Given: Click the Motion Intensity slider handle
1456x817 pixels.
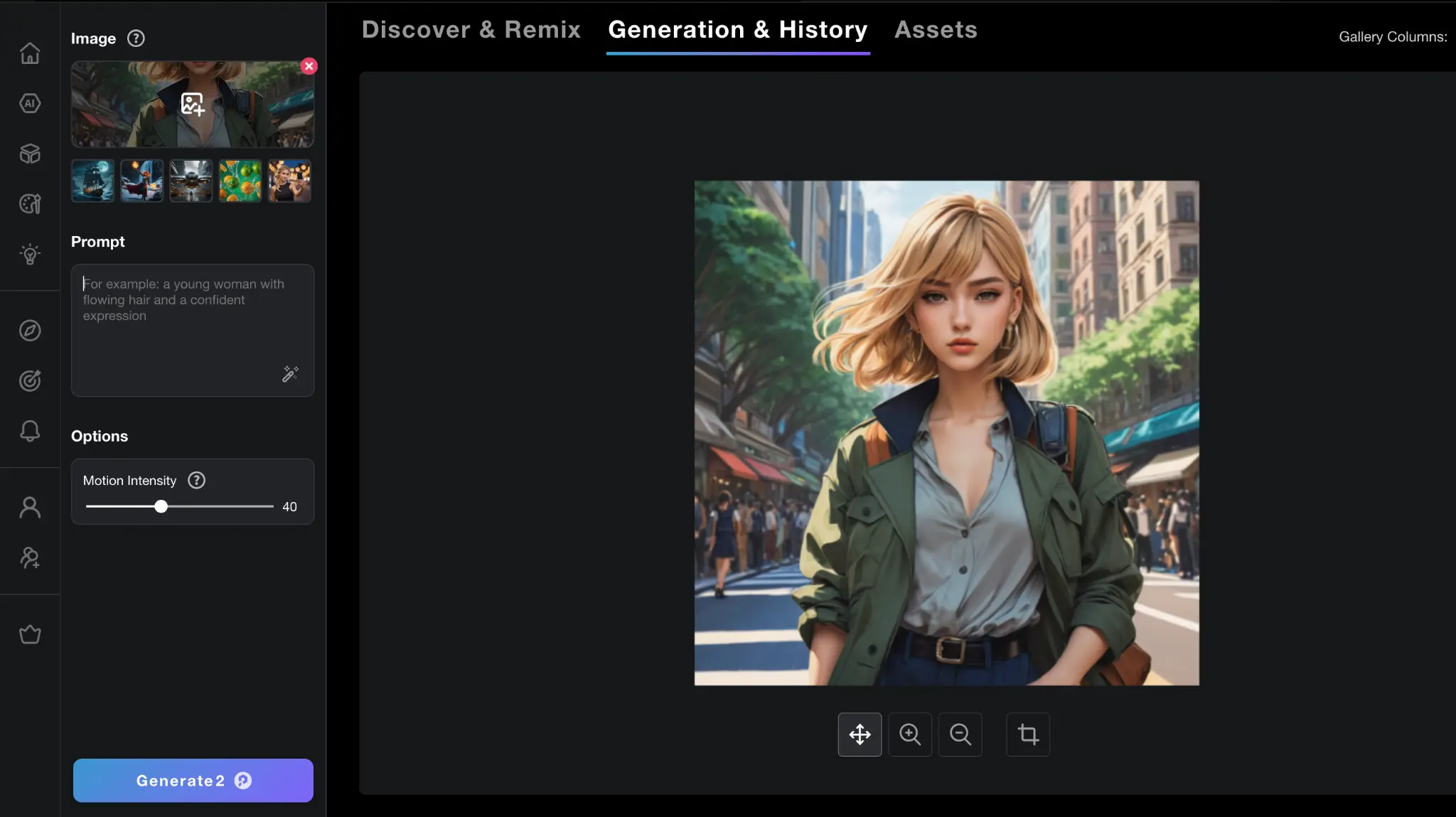Looking at the screenshot, I should tap(161, 507).
